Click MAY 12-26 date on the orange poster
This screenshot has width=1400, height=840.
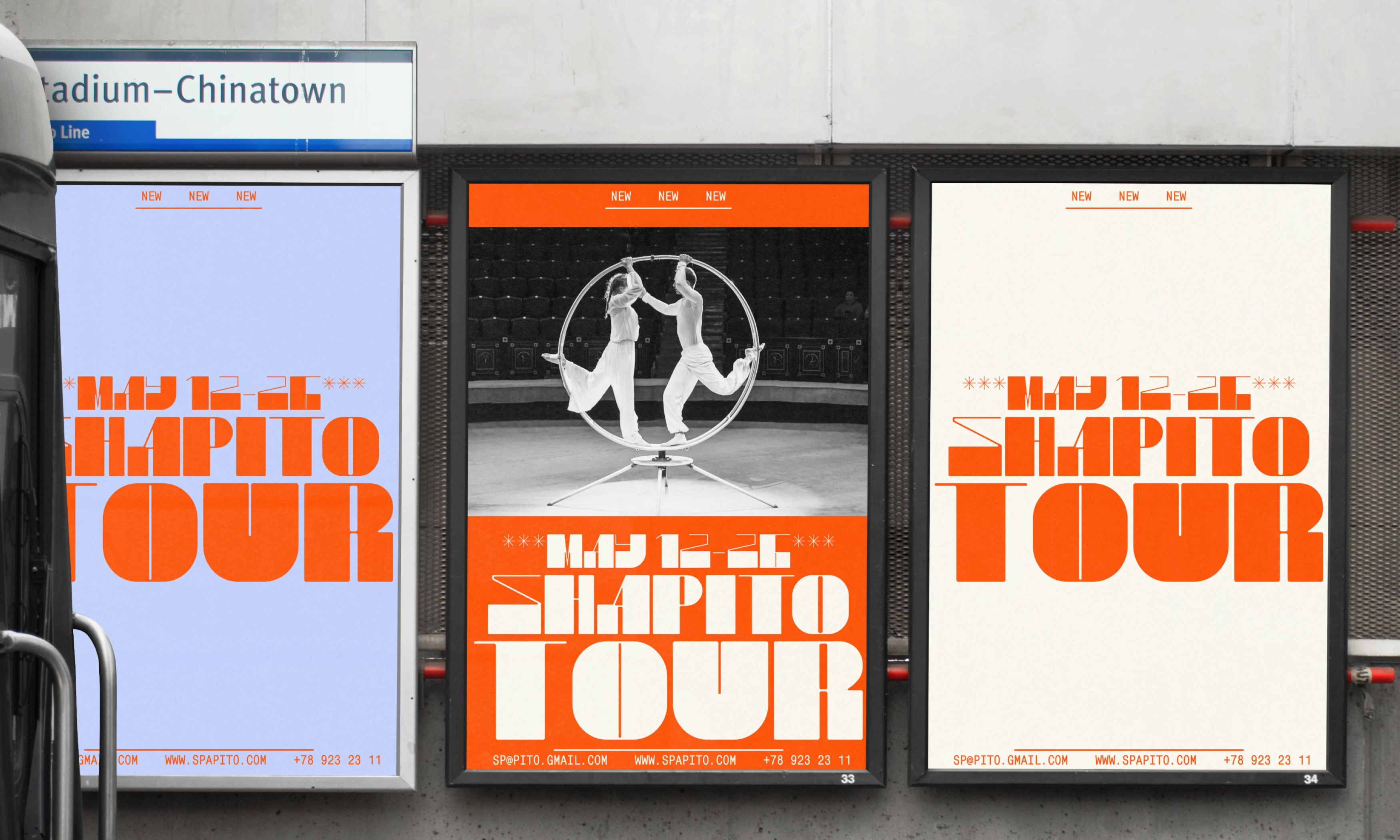668,551
